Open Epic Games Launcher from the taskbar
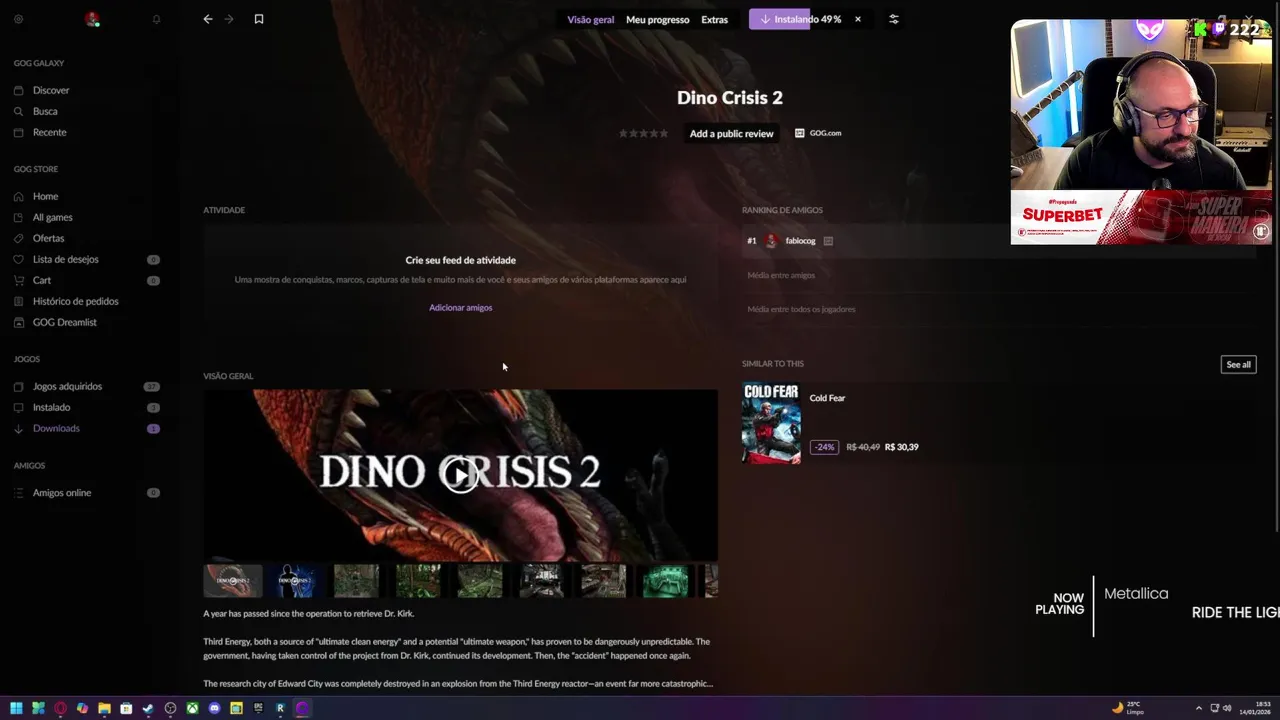 pos(258,708)
